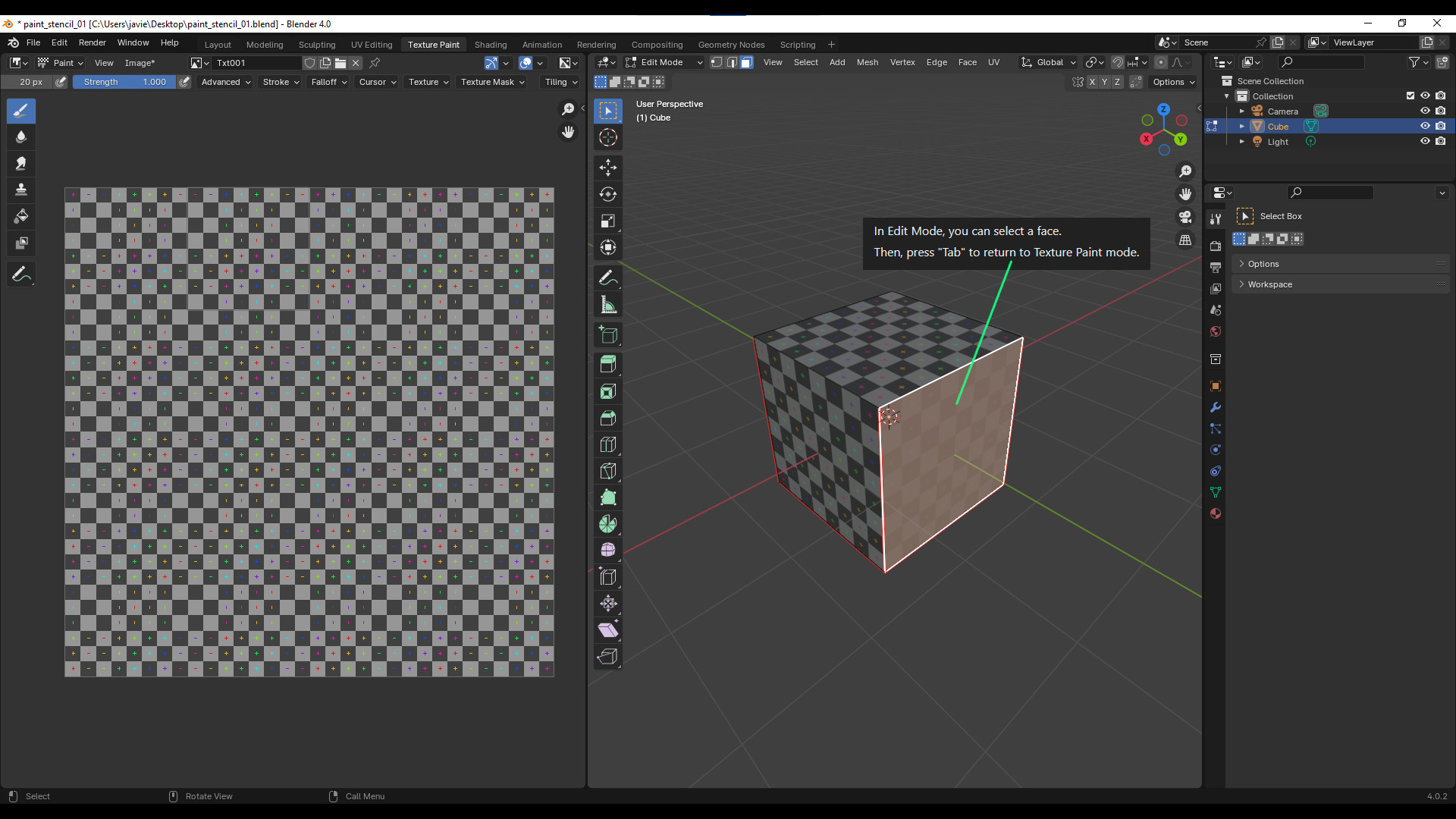Open the Image* menu
Screen dimensions: 1456x819
[140, 63]
